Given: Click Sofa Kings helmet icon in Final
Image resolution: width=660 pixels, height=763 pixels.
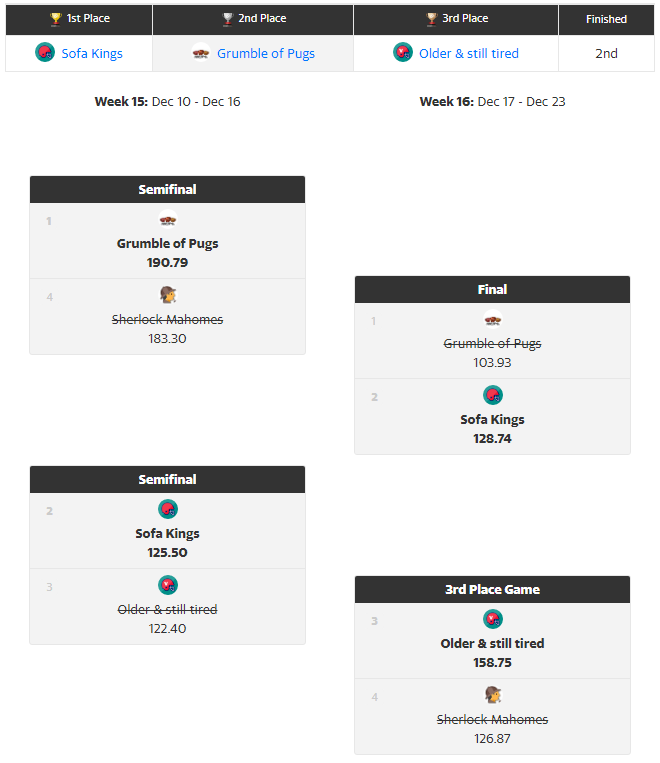Looking at the screenshot, I should point(492,395).
